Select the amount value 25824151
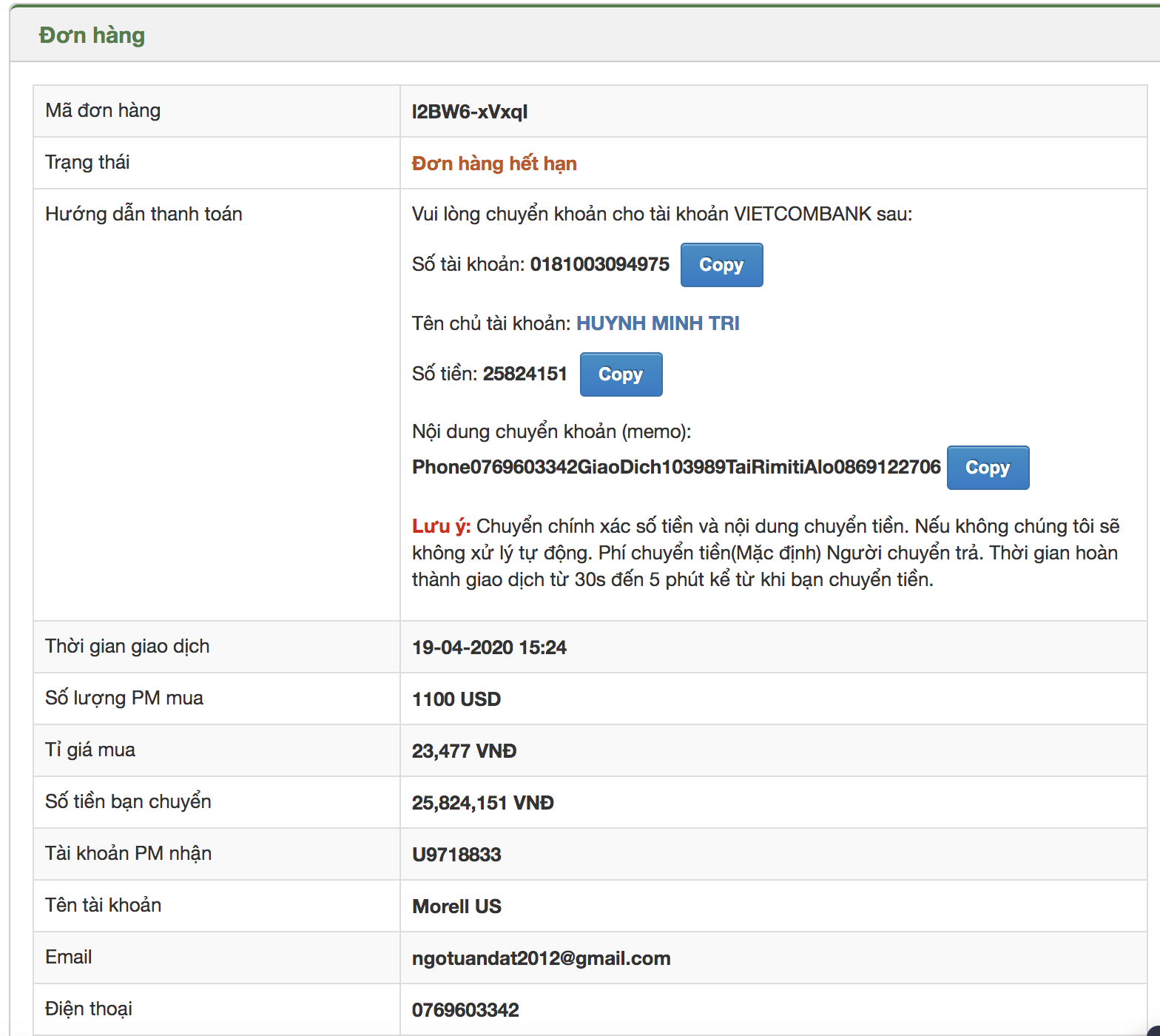 [x=525, y=374]
